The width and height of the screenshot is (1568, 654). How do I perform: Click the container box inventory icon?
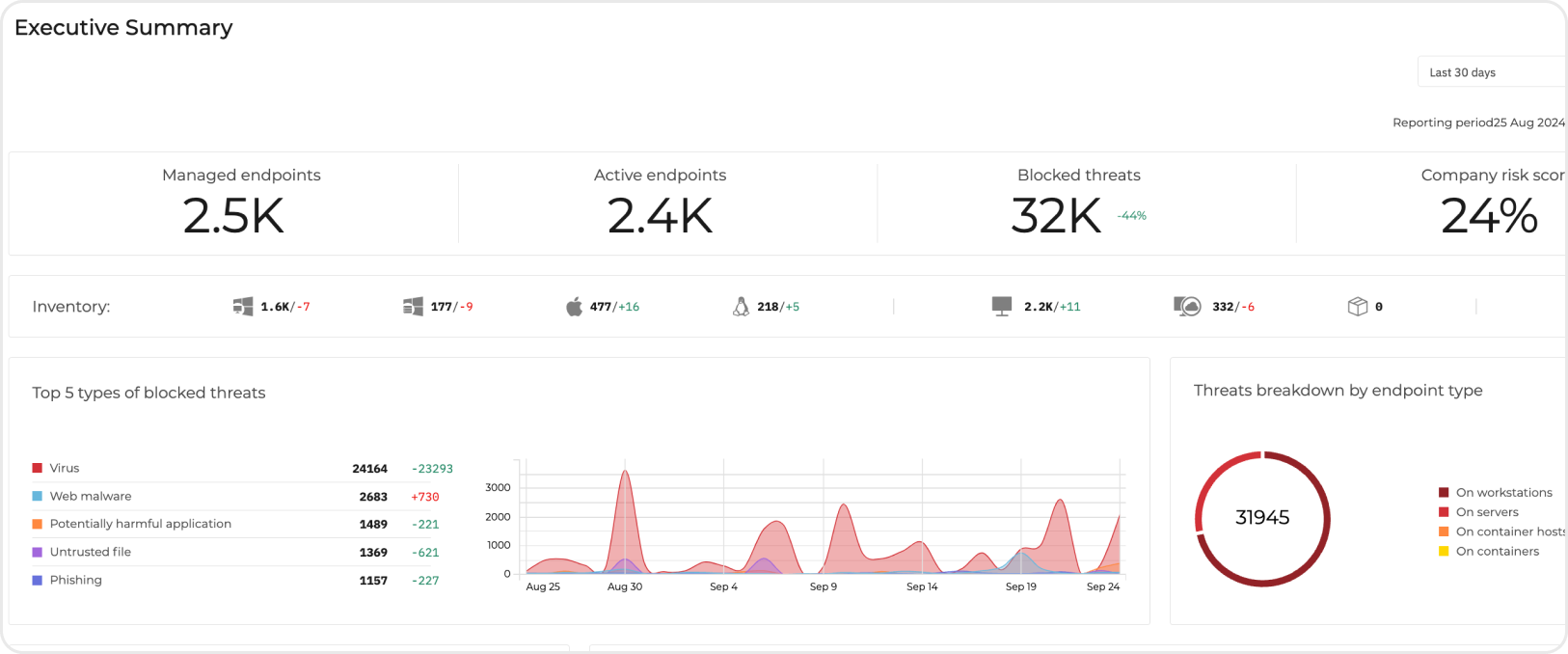pyautogui.click(x=1358, y=307)
